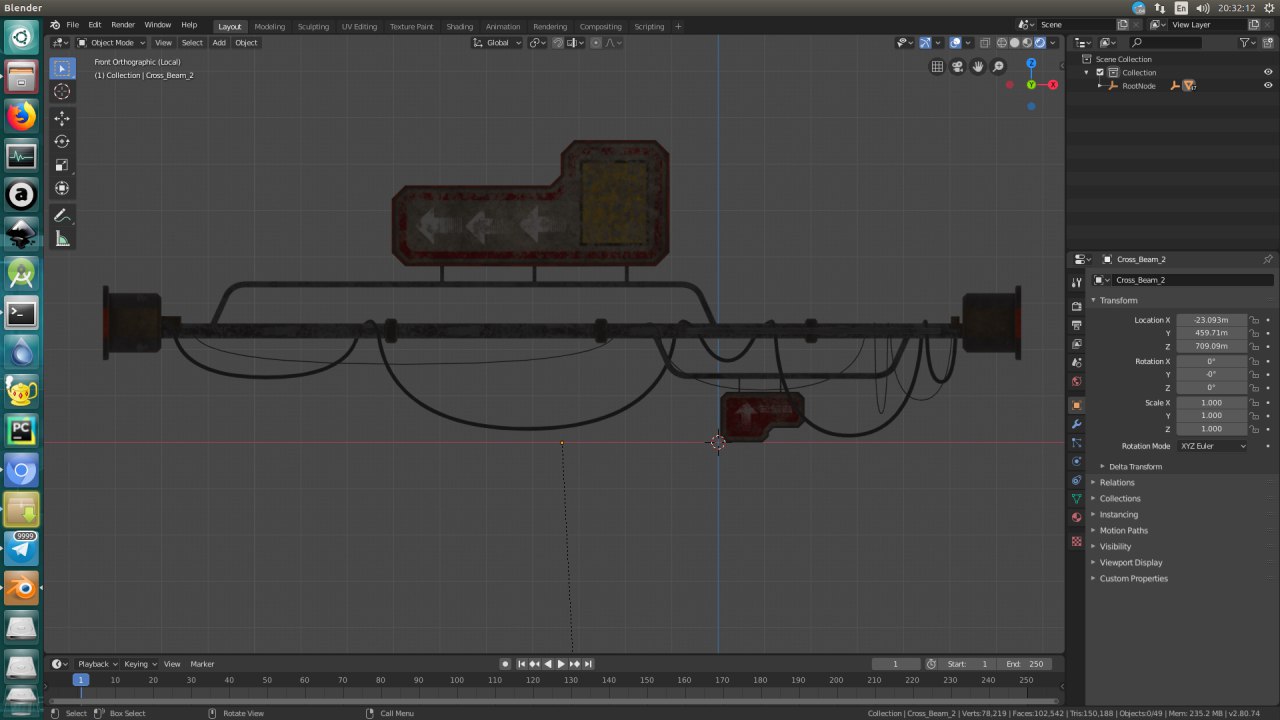Select the Transform tool
The height and width of the screenshot is (720, 1280).
[62, 188]
